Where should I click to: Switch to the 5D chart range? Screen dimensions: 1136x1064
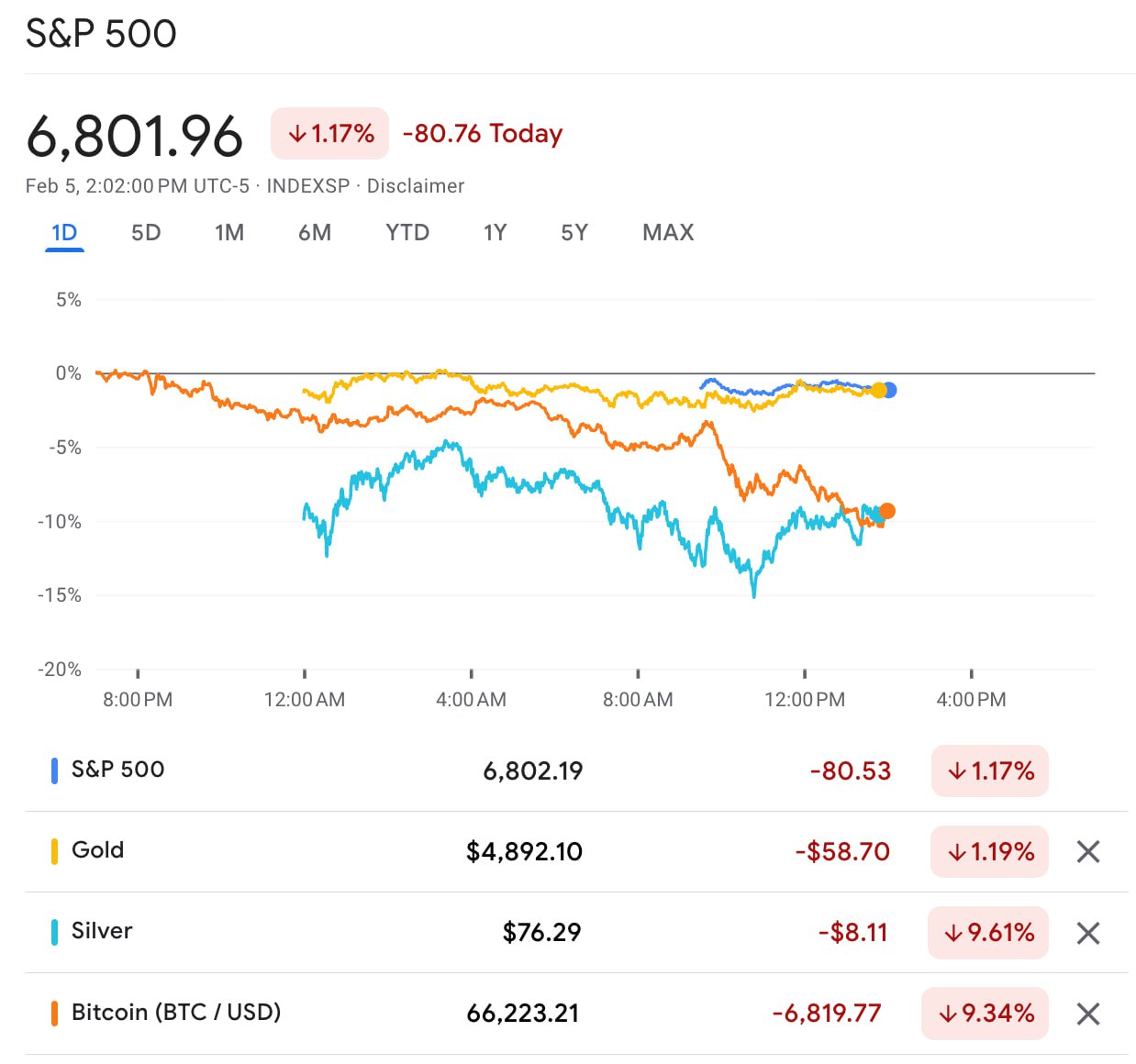point(146,233)
